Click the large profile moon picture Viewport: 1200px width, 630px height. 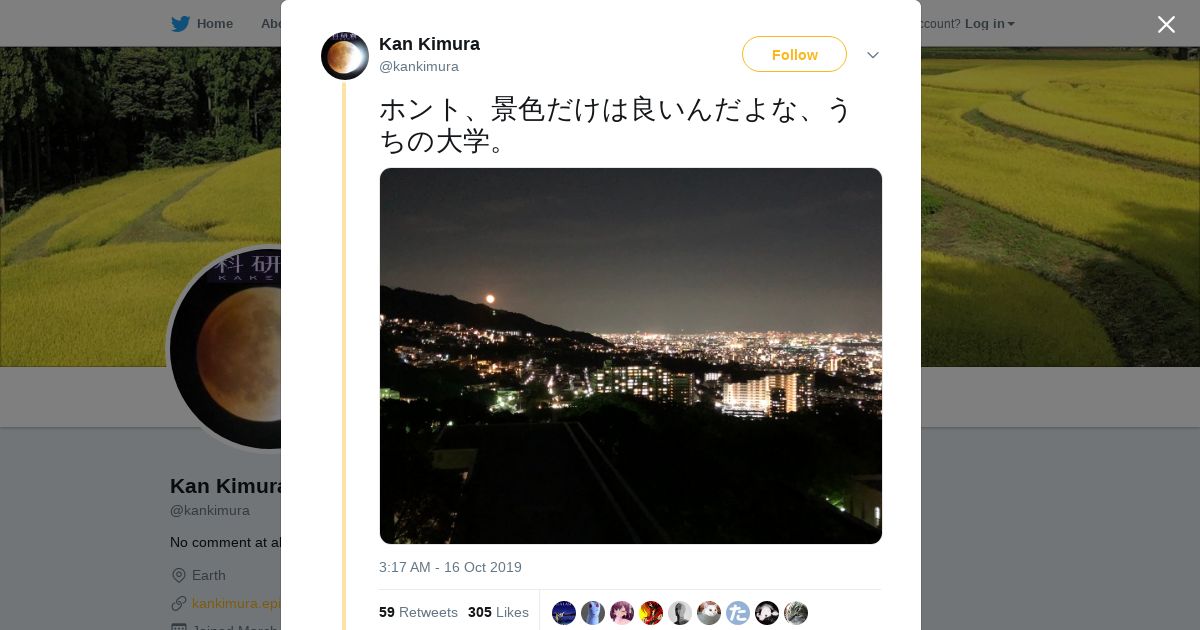click(226, 349)
